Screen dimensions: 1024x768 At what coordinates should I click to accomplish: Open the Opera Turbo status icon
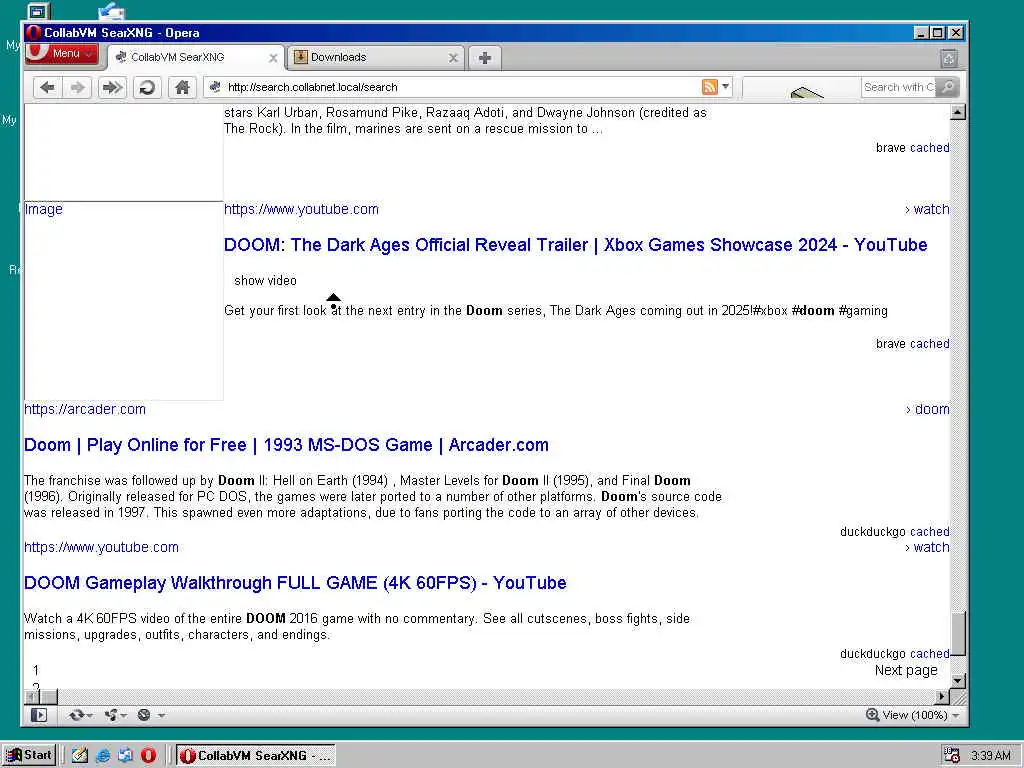144,715
